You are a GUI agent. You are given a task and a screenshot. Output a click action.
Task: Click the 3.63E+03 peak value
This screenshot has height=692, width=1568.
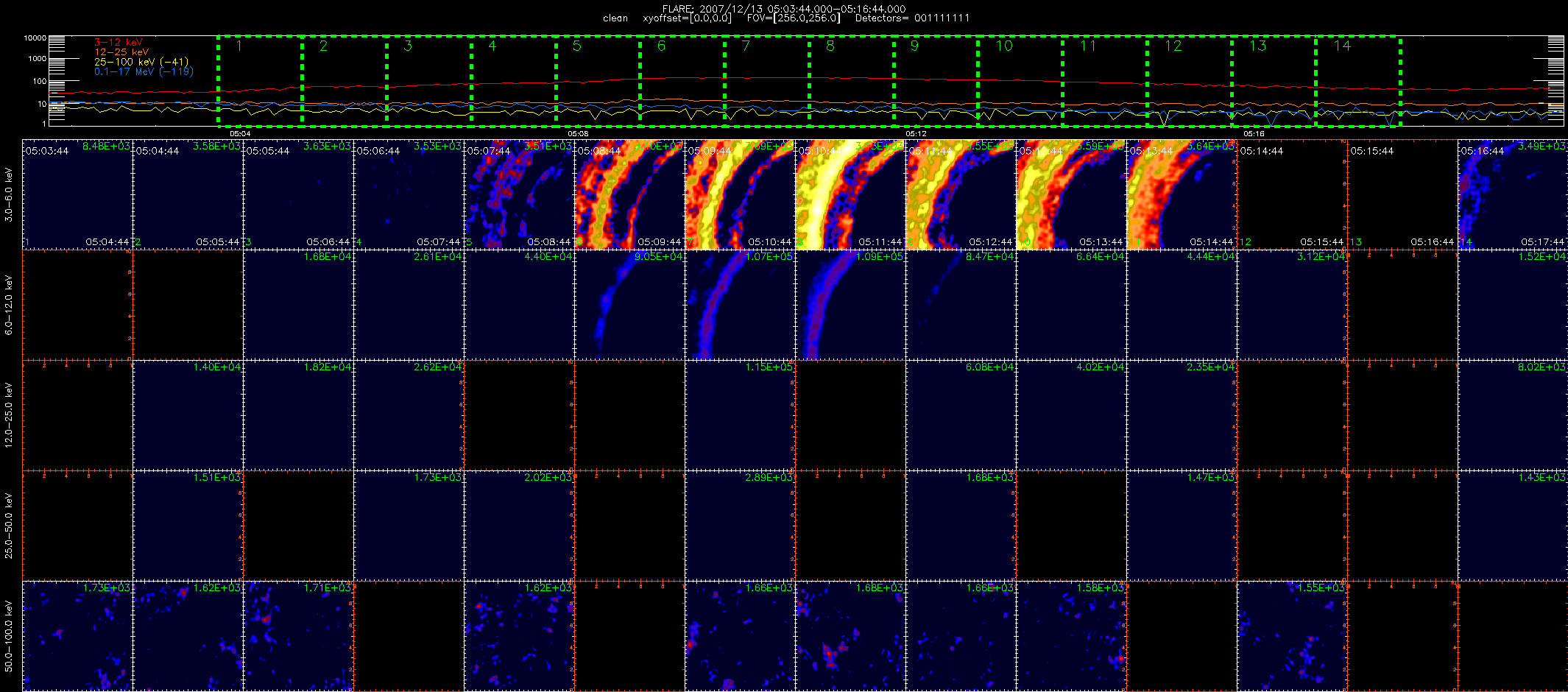tap(327, 146)
